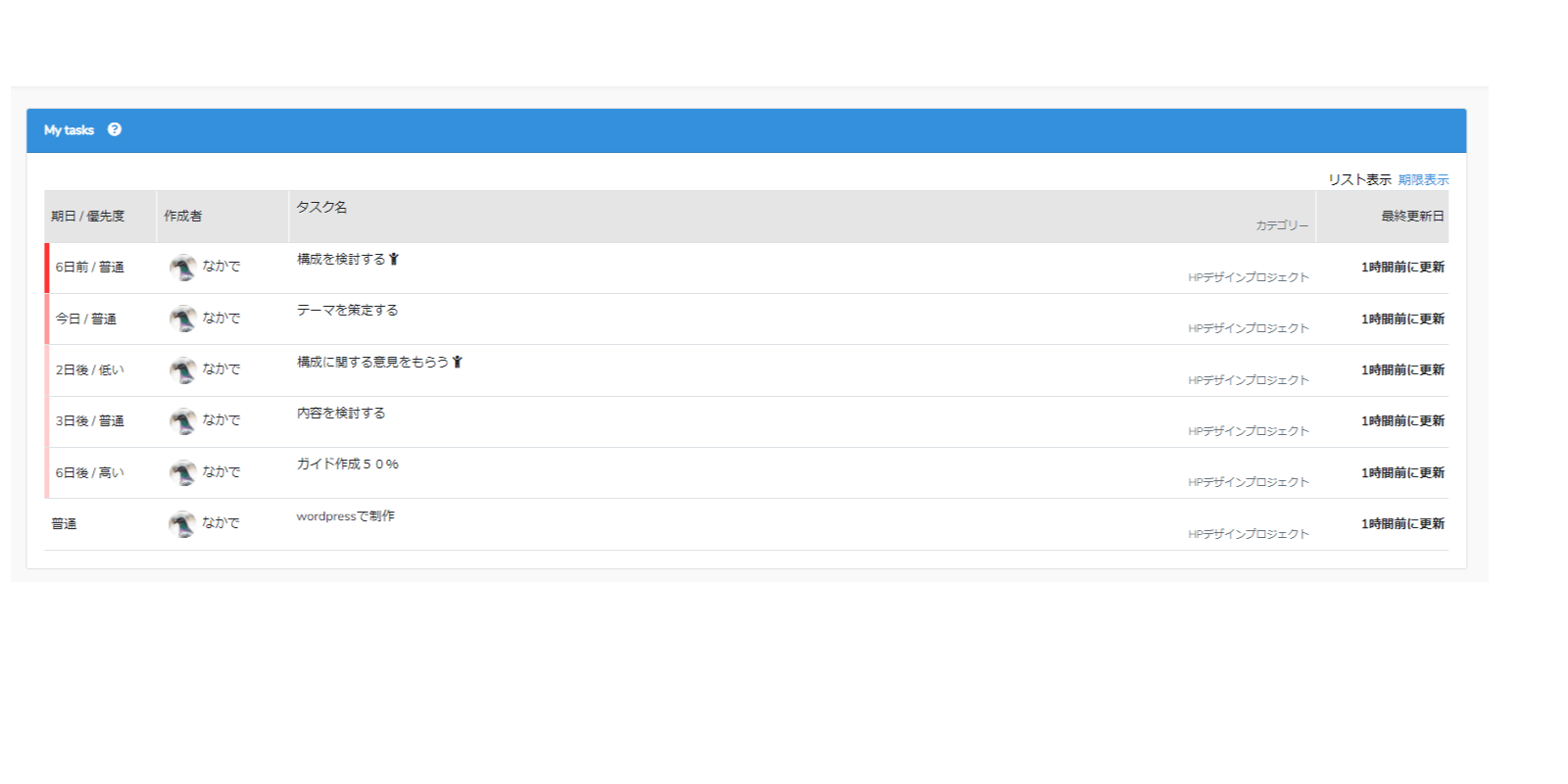Viewport: 1568px width, 784px height.
Task: Click 1時間前に更新 in the 構成を検討する row
Action: coord(1402,267)
